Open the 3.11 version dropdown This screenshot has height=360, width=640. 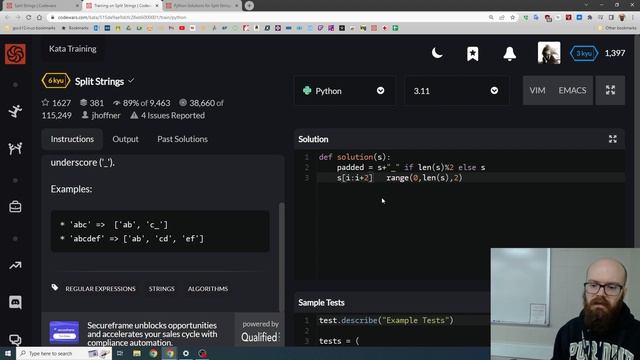[456, 91]
